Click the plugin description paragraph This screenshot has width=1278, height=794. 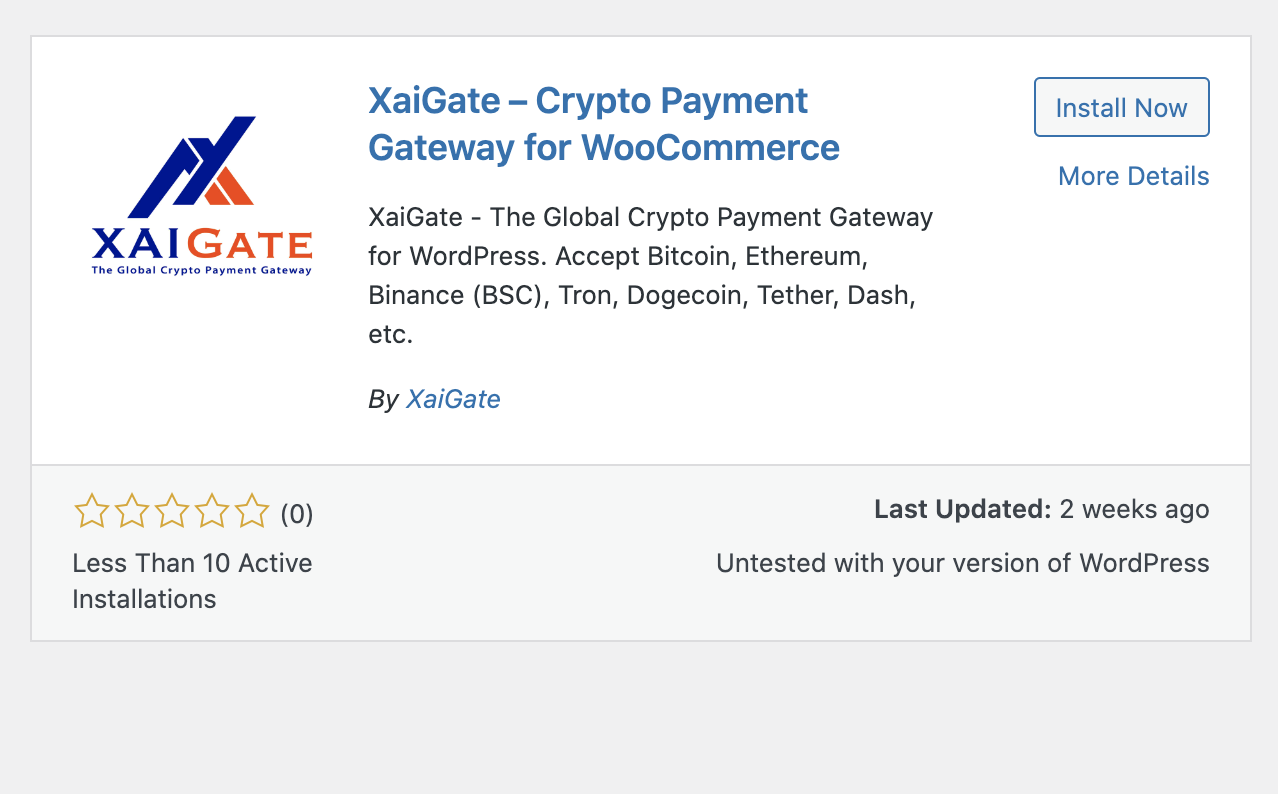coord(649,275)
